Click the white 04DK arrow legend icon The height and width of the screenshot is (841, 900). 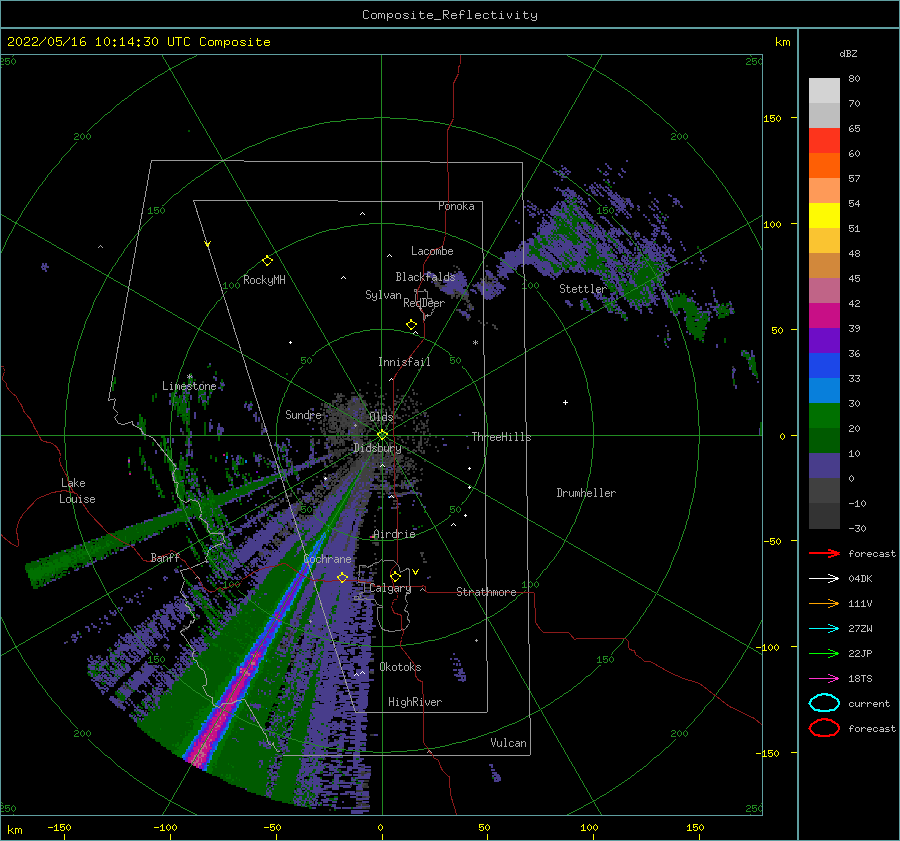click(x=824, y=578)
